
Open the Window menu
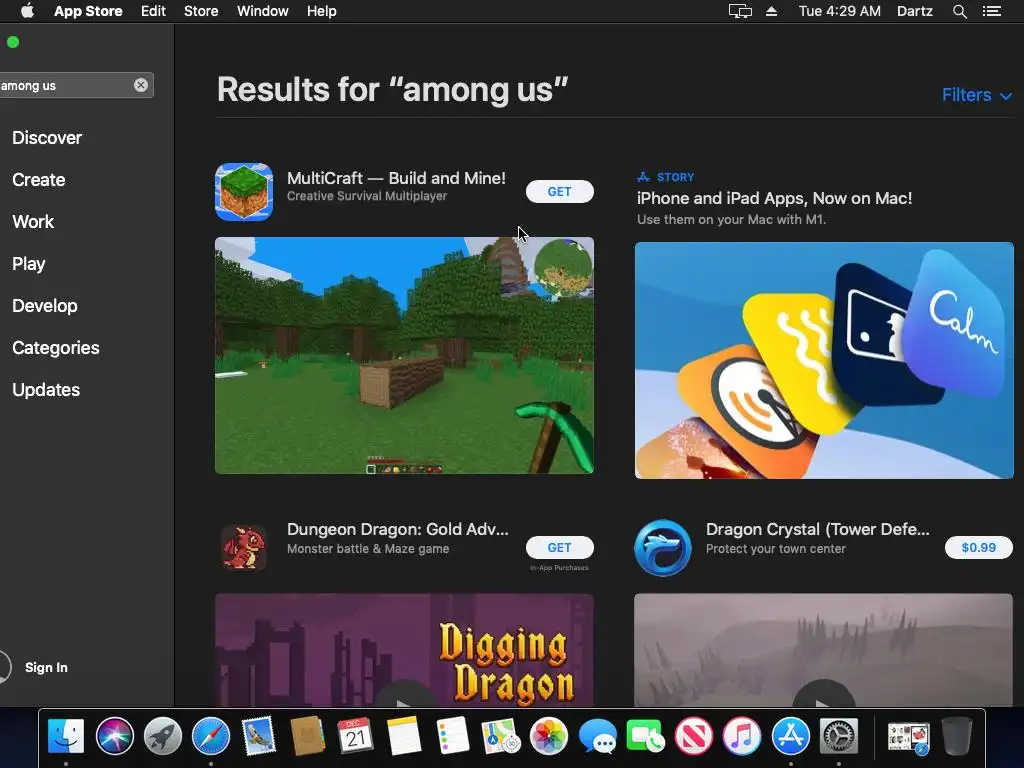coord(263,11)
